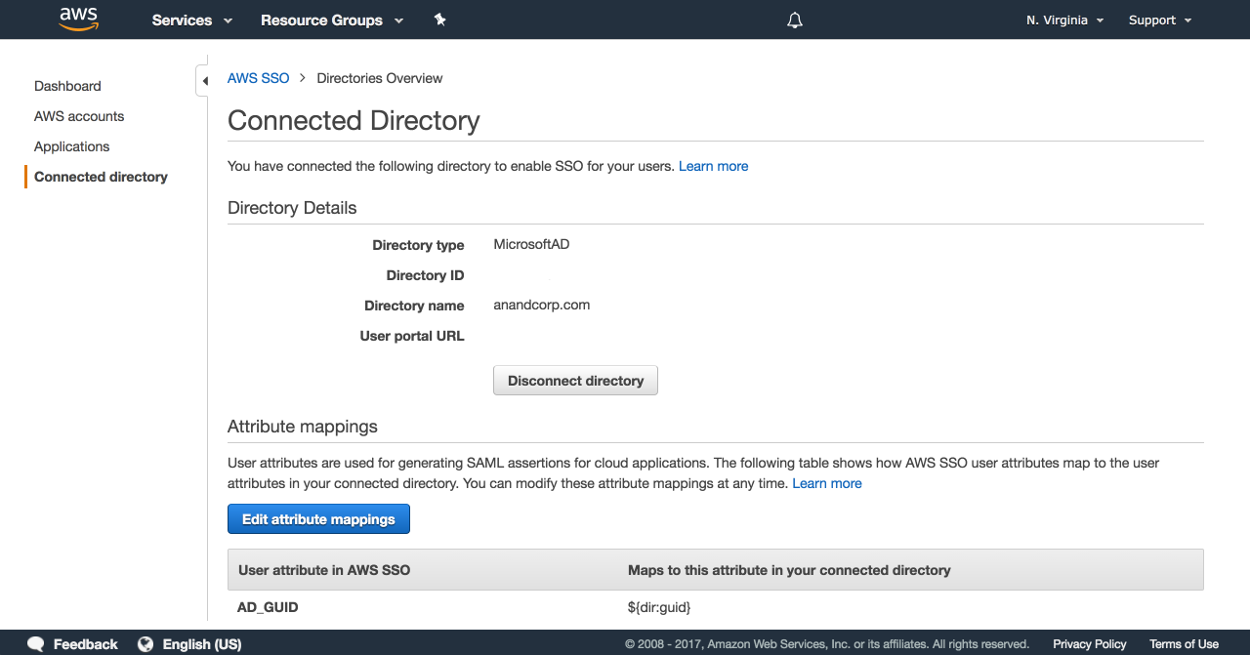Click Learn more beside the SSO description
The height and width of the screenshot is (655, 1250).
coord(713,166)
